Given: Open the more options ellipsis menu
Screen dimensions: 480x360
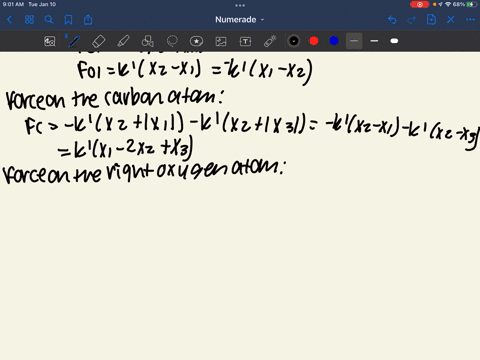Looking at the screenshot, I should pyautogui.click(x=470, y=20).
